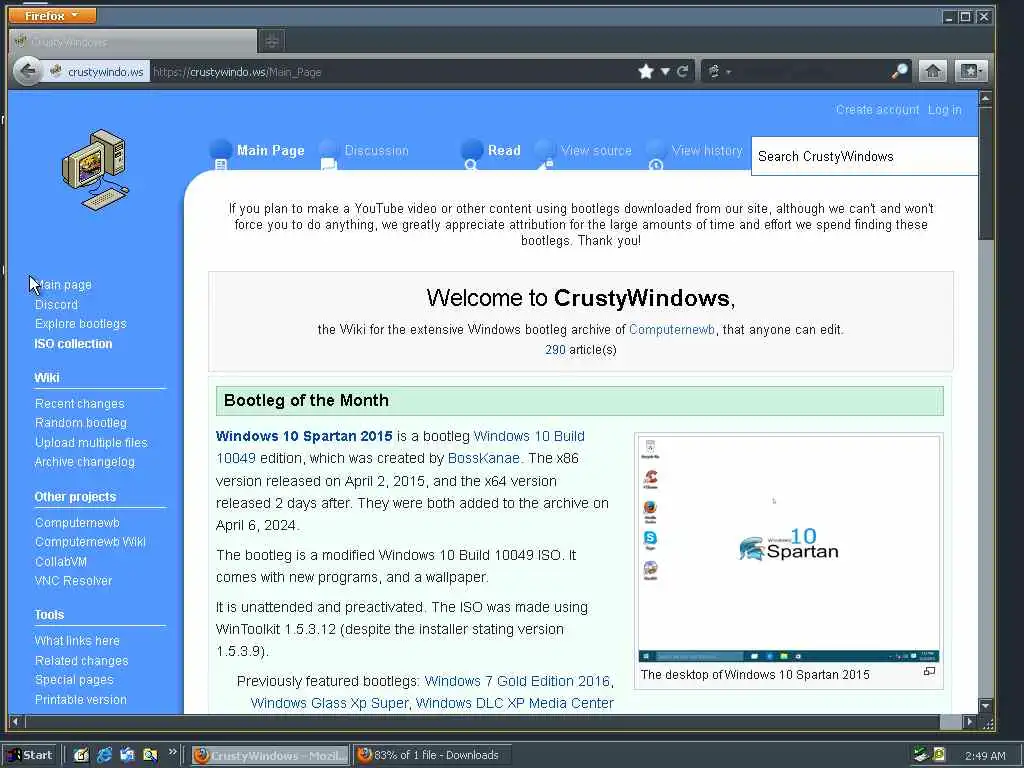
Task: Click the vertical scrollbar down arrow
Action: pos(985,705)
